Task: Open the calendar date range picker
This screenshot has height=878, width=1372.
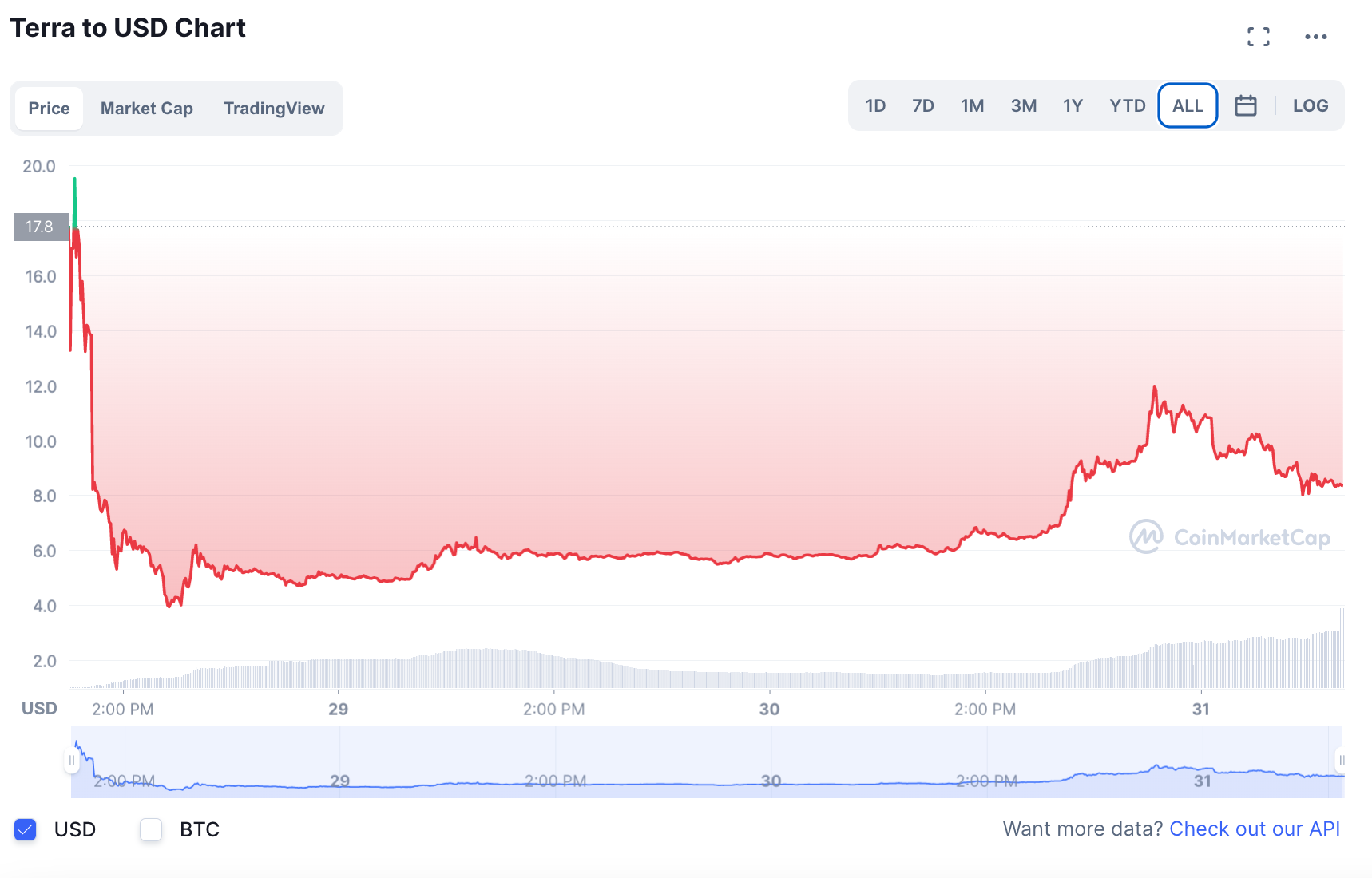Action: tap(1245, 105)
